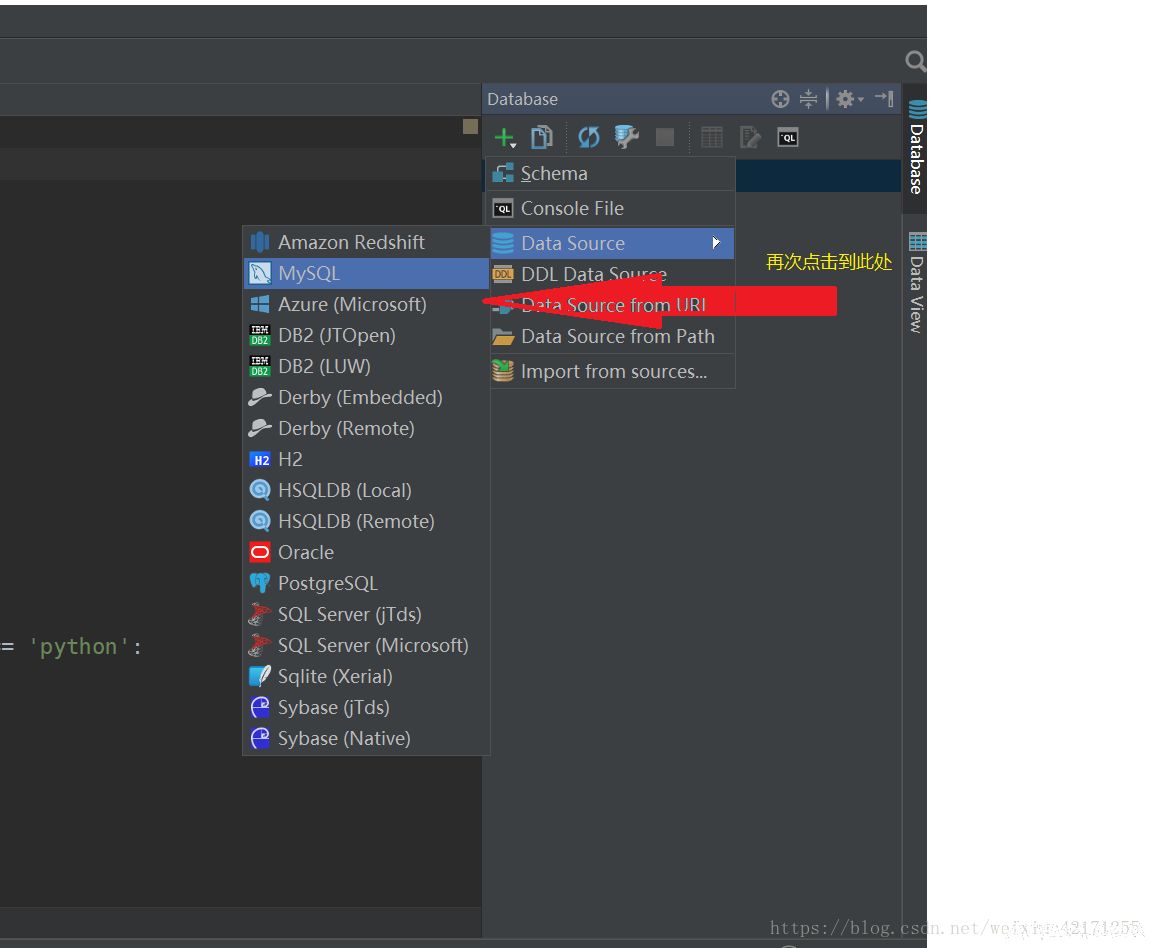Toggle the Database tool window tab
The image size is (1152, 948).
(x=916, y=143)
